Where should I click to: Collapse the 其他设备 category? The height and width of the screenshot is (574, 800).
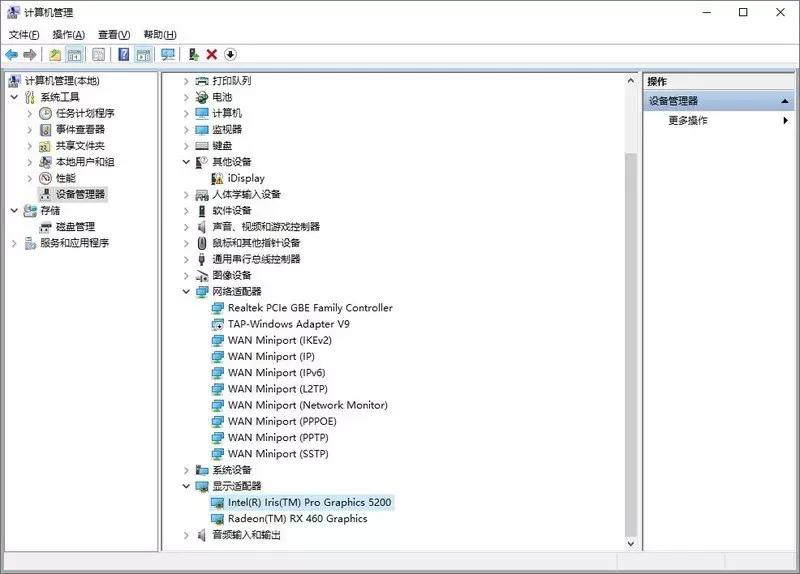click(186, 162)
